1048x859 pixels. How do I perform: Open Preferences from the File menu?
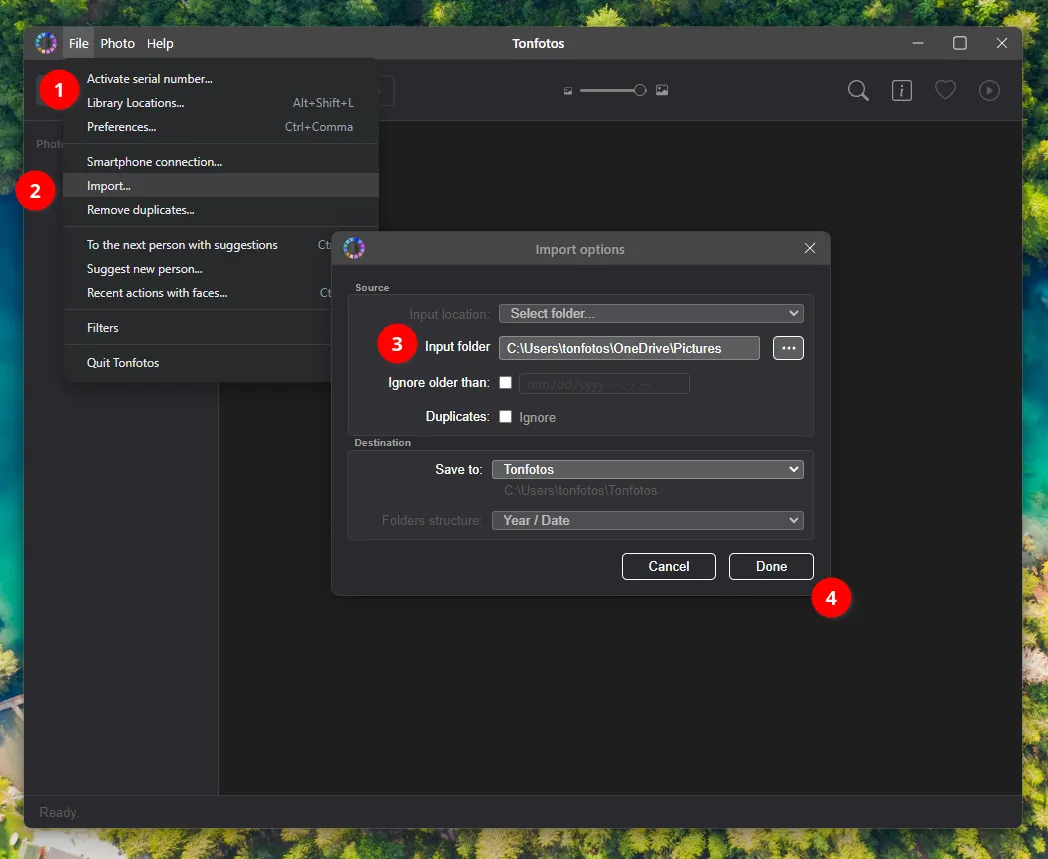coord(221,127)
